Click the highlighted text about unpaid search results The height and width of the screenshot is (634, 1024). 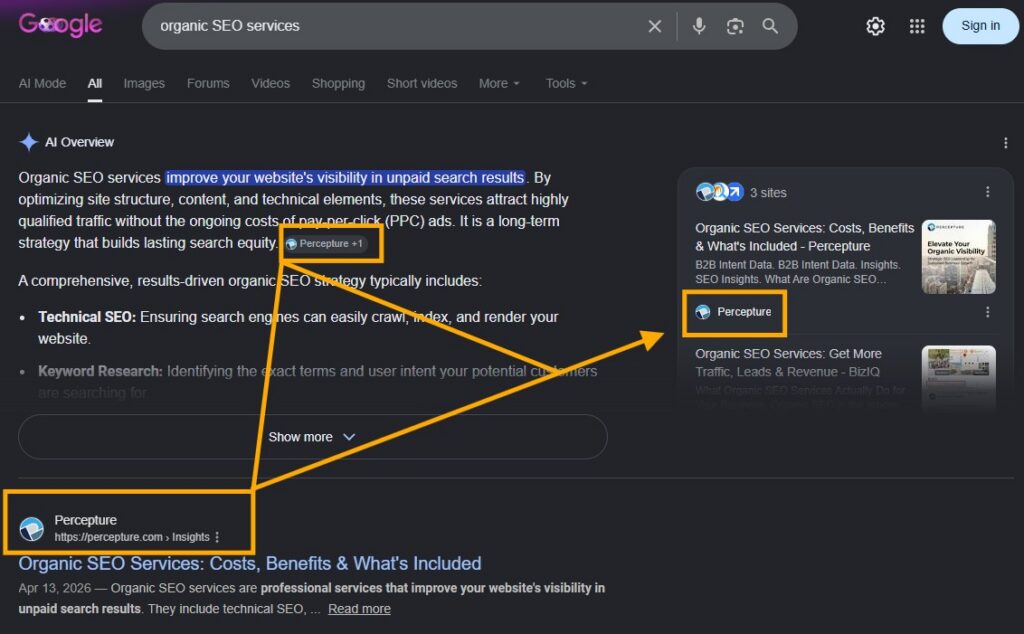point(345,178)
